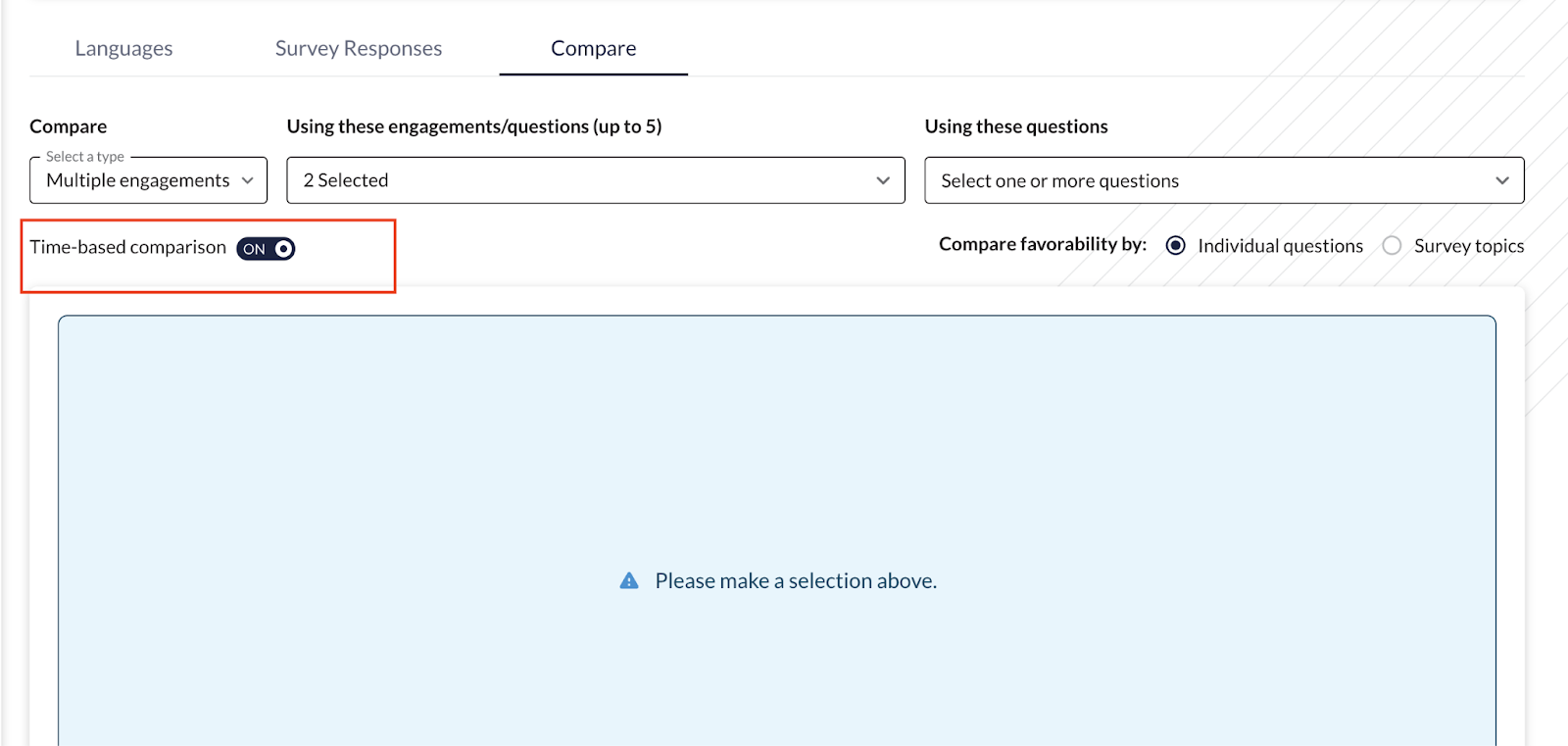The height and width of the screenshot is (746, 1568).
Task: Click the chevron arrow in questions selector
Action: click(x=1502, y=180)
